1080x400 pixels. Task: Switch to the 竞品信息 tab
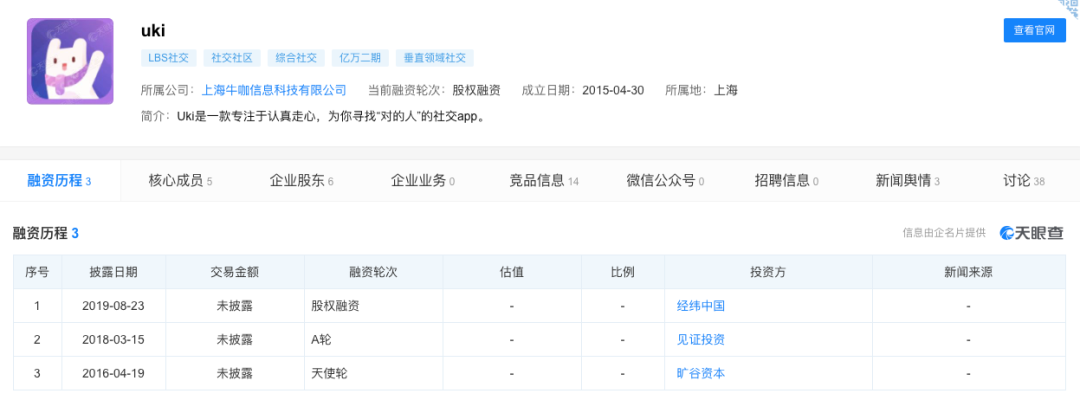click(x=544, y=181)
